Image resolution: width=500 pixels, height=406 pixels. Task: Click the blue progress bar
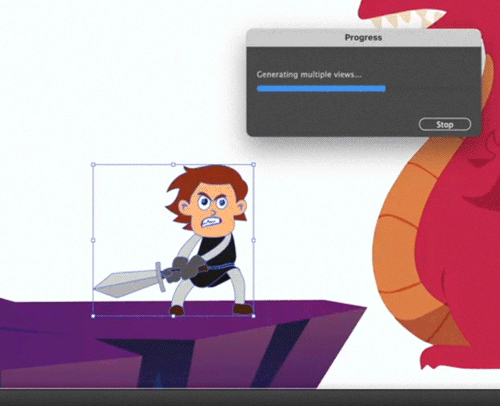click(321, 88)
